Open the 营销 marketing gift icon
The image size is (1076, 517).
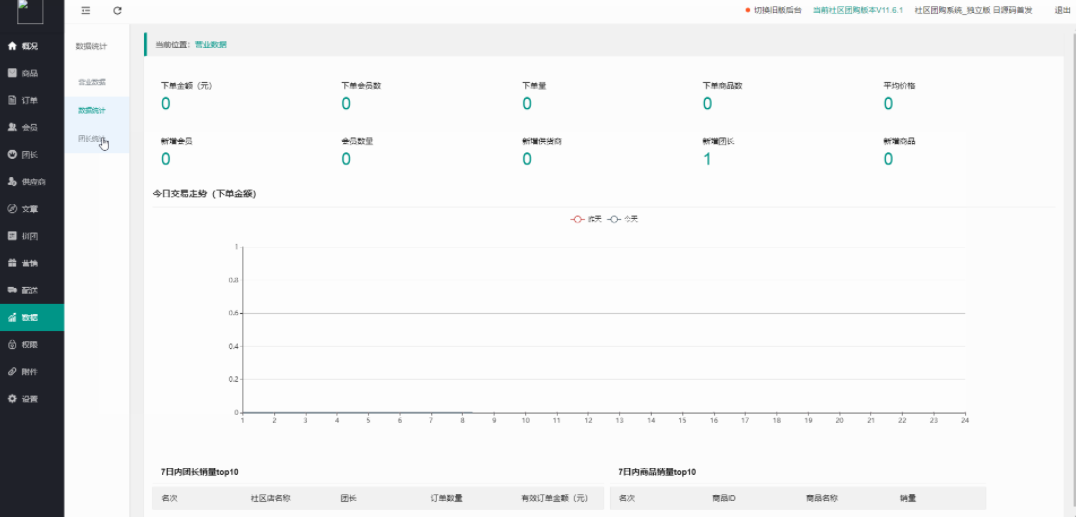coord(12,263)
